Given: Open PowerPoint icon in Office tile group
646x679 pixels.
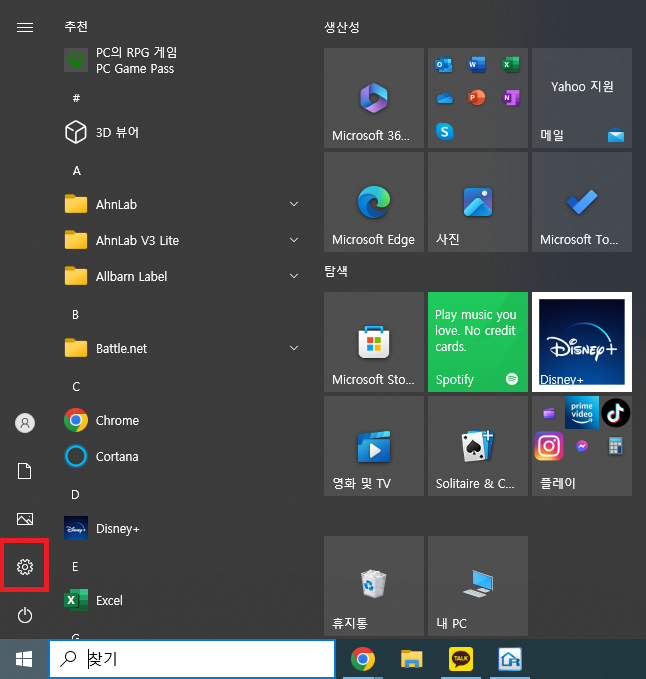Looking at the screenshot, I should [477, 97].
